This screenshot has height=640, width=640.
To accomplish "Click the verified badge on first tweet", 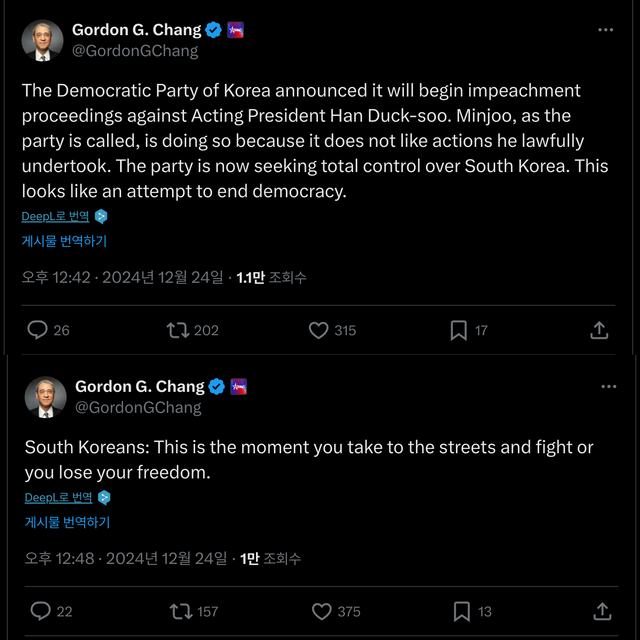I will point(214,30).
